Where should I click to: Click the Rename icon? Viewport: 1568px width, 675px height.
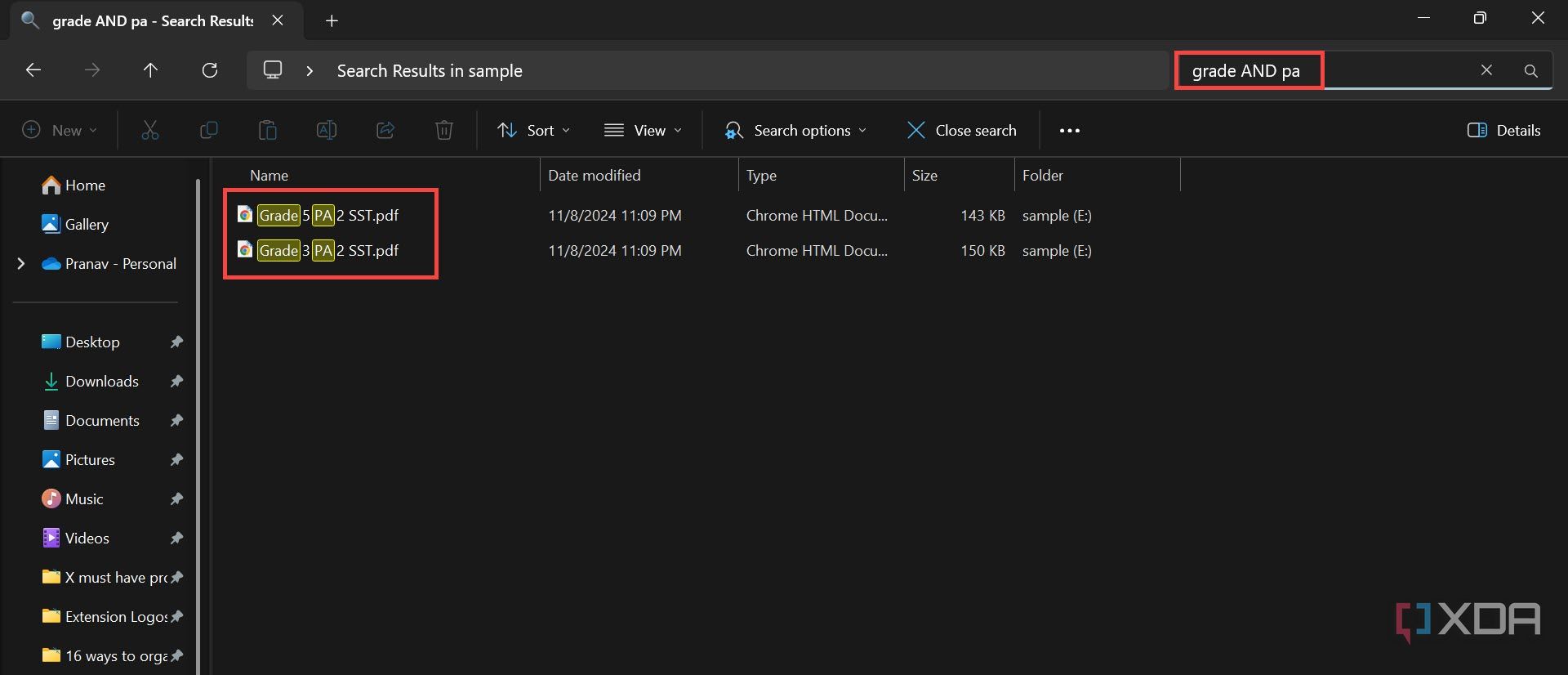pos(327,130)
